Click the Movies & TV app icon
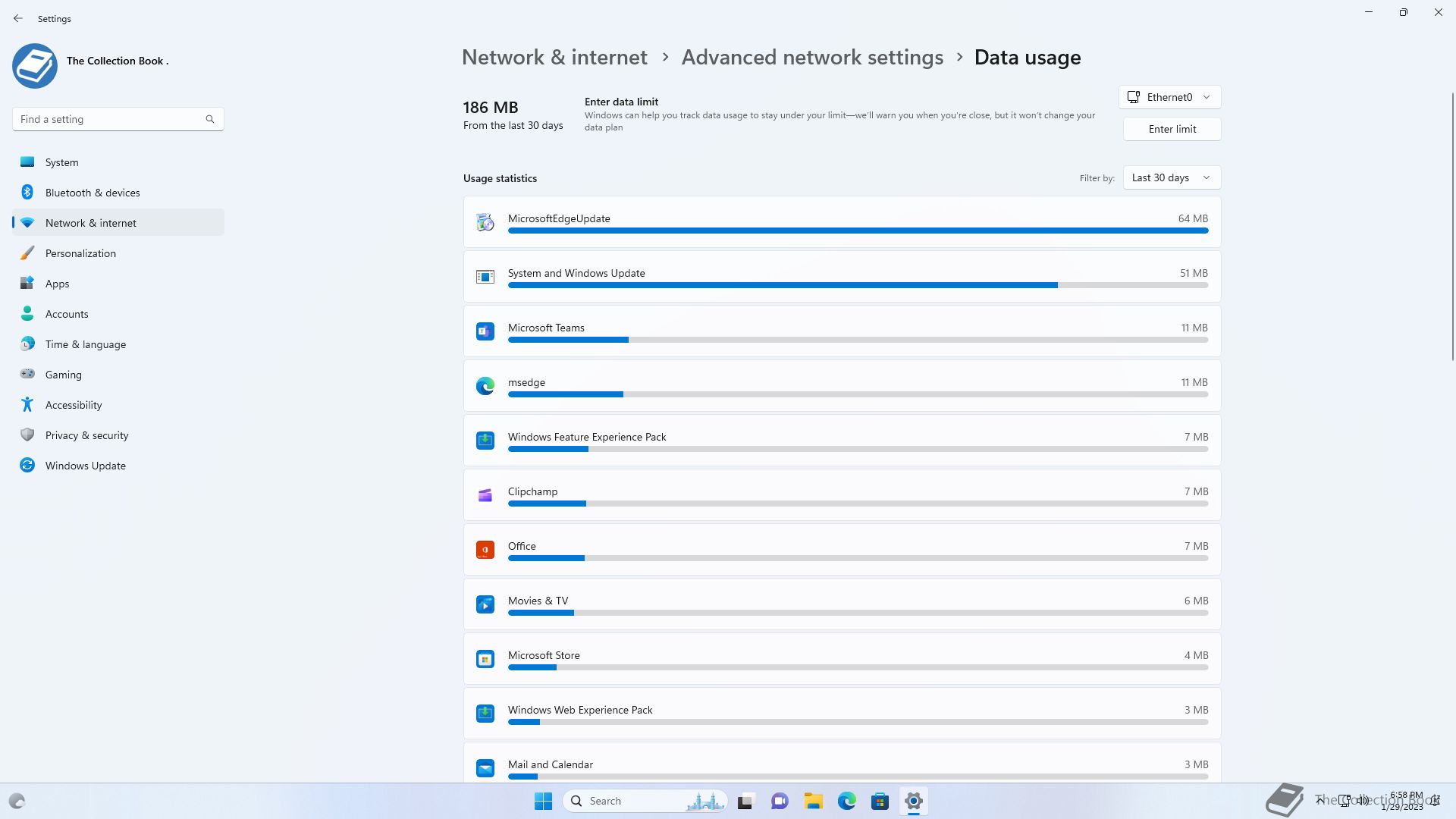This screenshot has width=1456, height=819. pyautogui.click(x=485, y=604)
